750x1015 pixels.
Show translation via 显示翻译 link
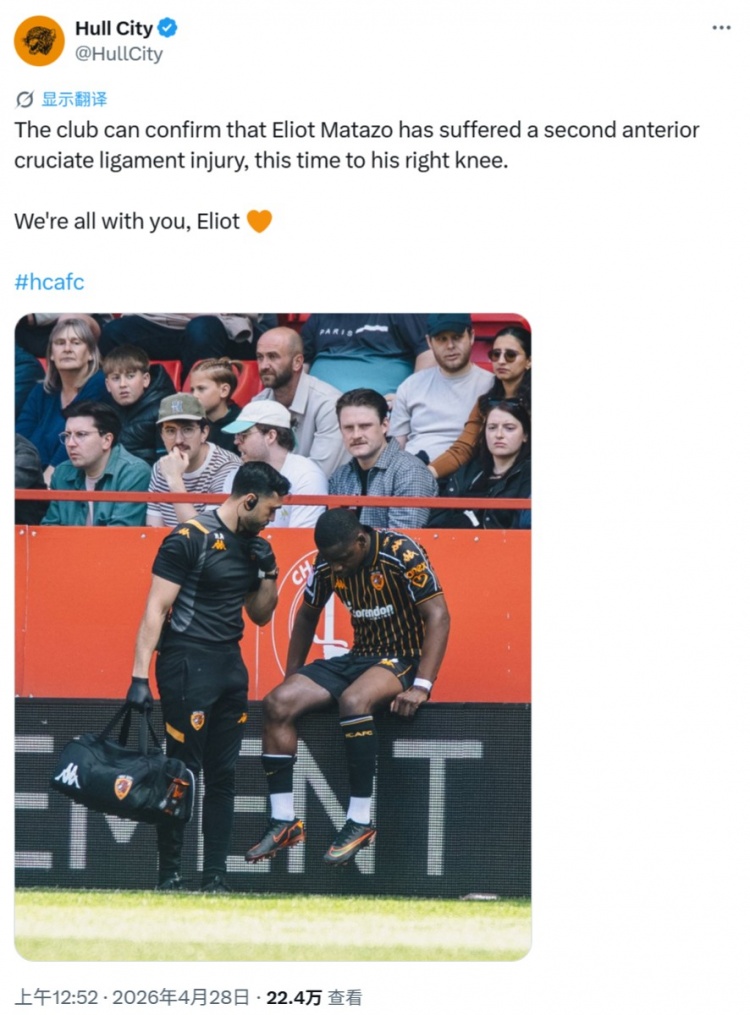click(74, 99)
